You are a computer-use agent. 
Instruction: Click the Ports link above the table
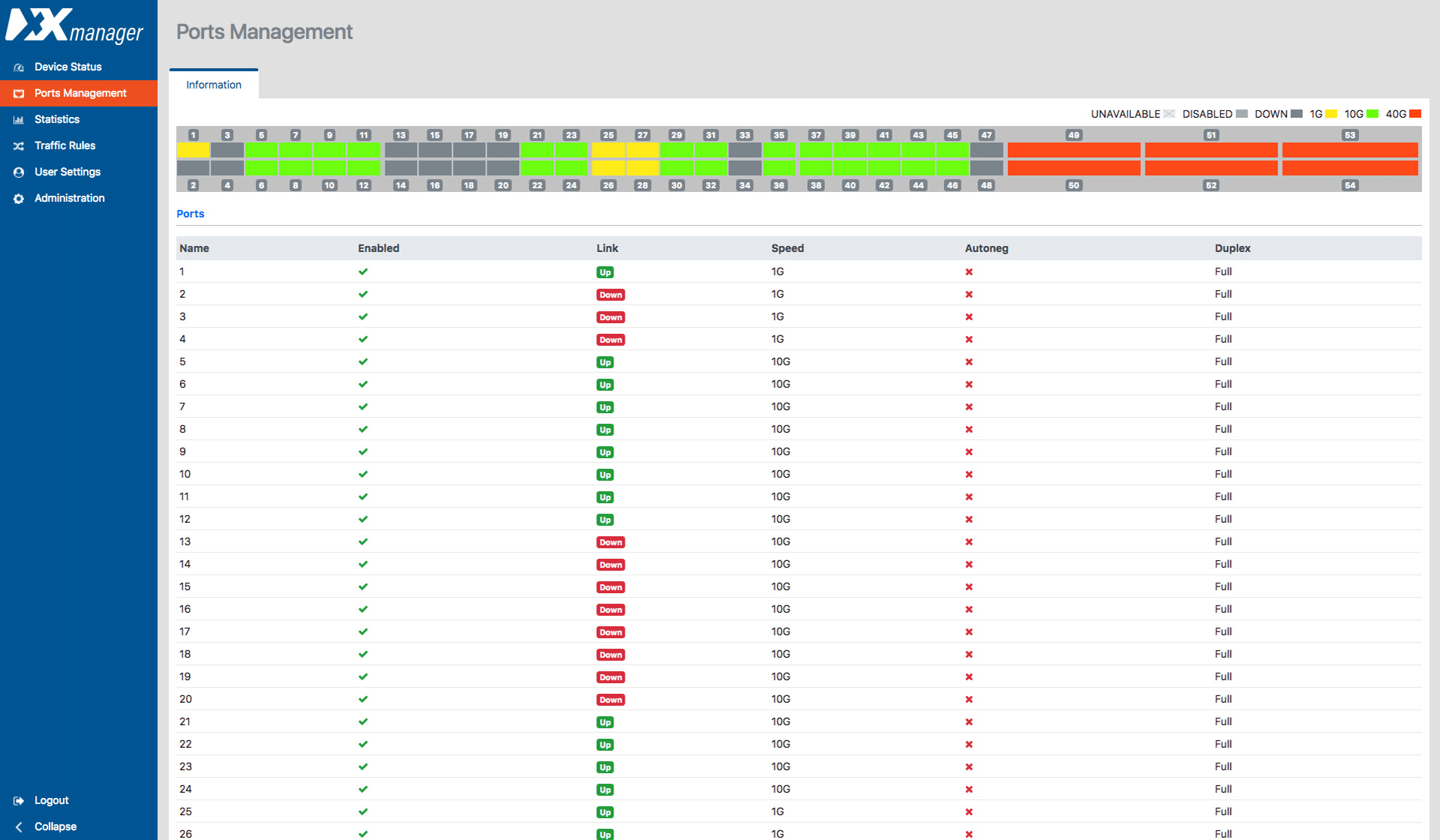190,214
